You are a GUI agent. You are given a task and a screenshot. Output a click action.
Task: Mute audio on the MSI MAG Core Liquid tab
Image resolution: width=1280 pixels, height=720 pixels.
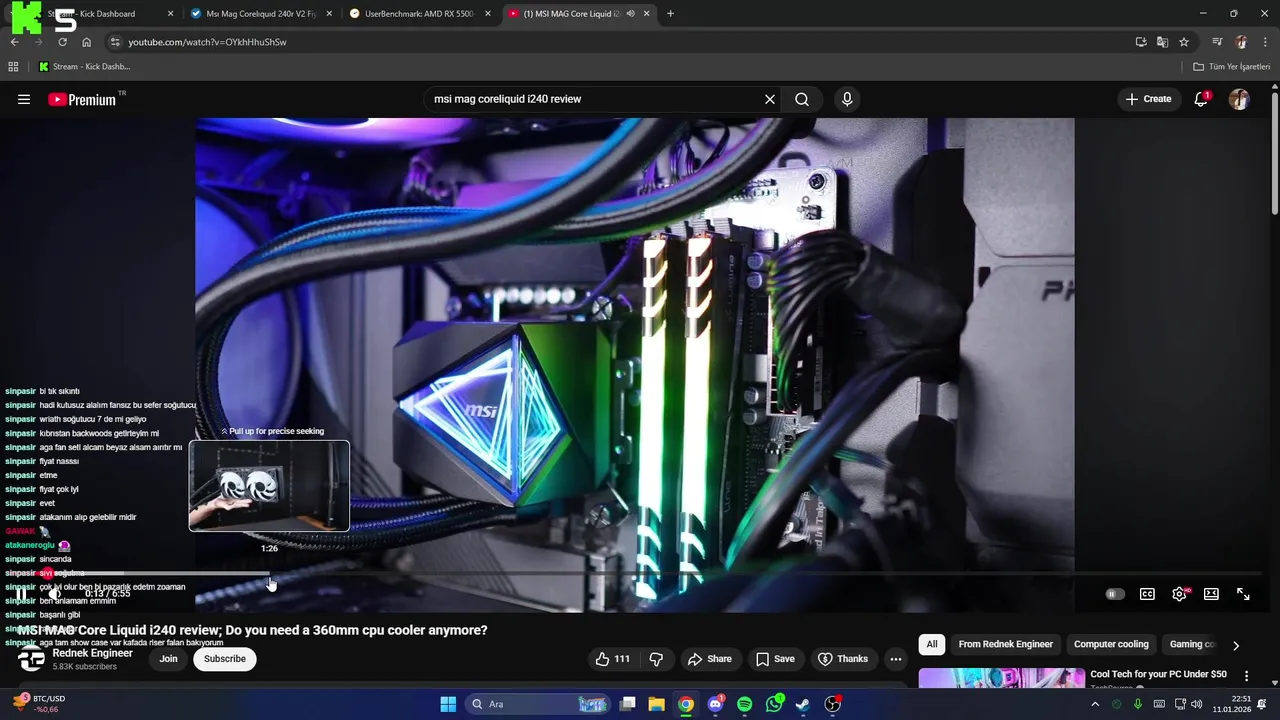click(630, 14)
